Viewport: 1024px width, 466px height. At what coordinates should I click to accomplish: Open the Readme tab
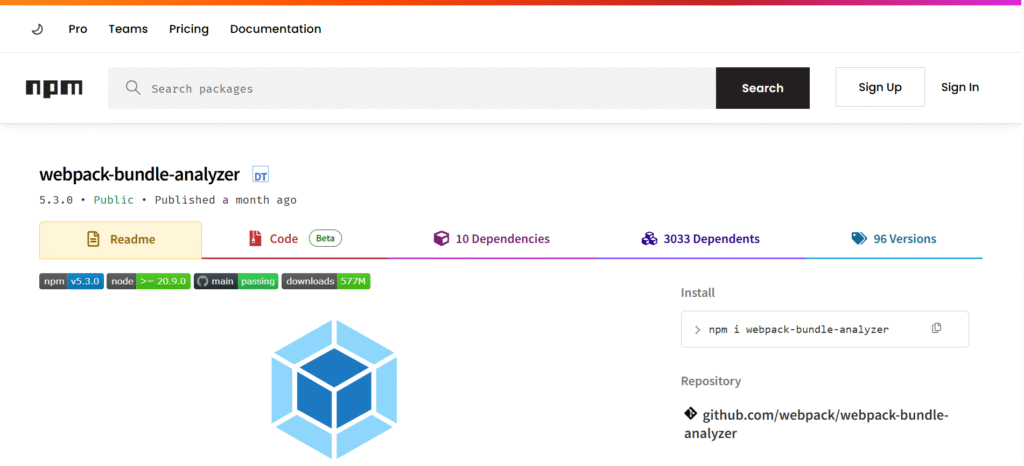121,239
